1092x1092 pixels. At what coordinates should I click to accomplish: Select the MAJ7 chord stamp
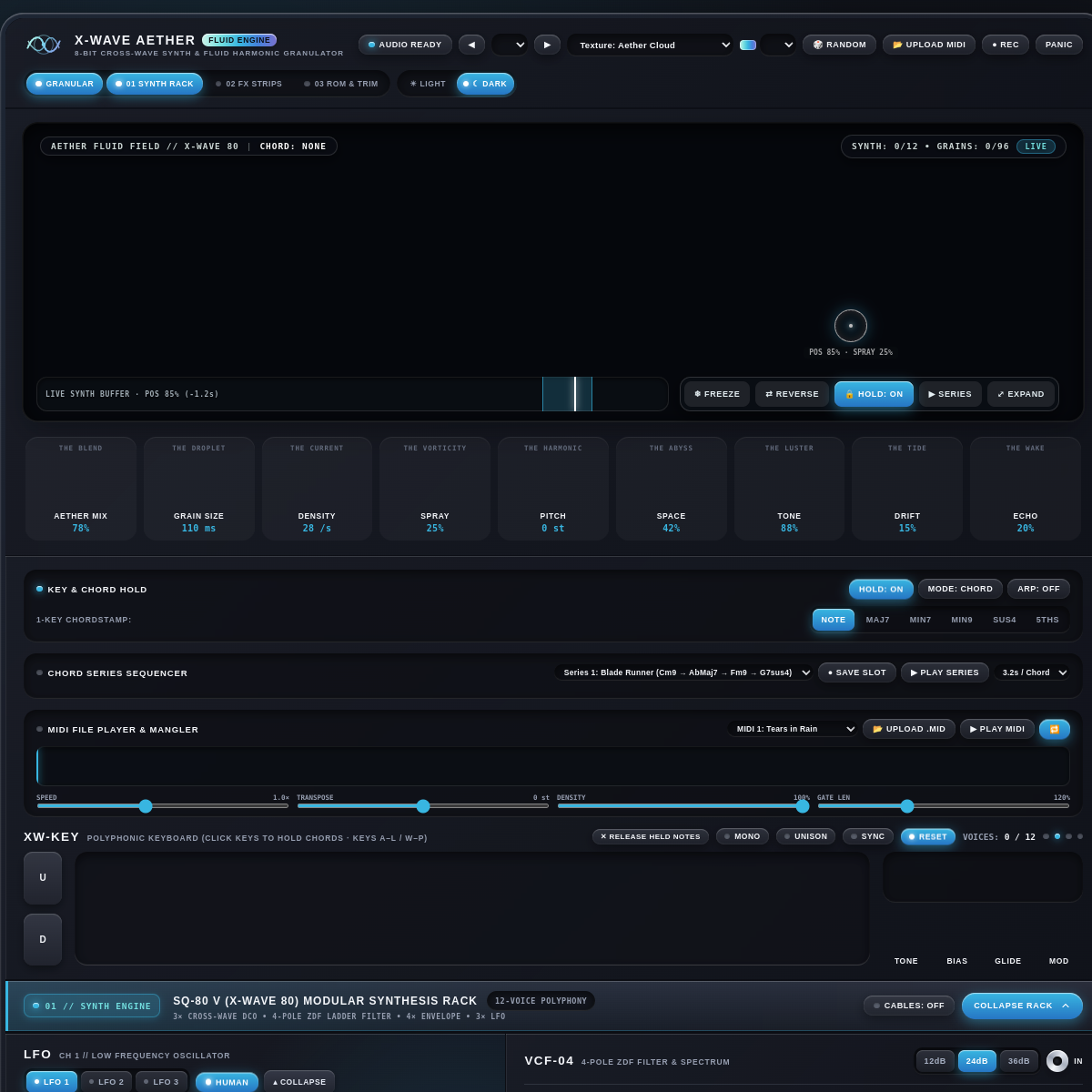click(878, 620)
